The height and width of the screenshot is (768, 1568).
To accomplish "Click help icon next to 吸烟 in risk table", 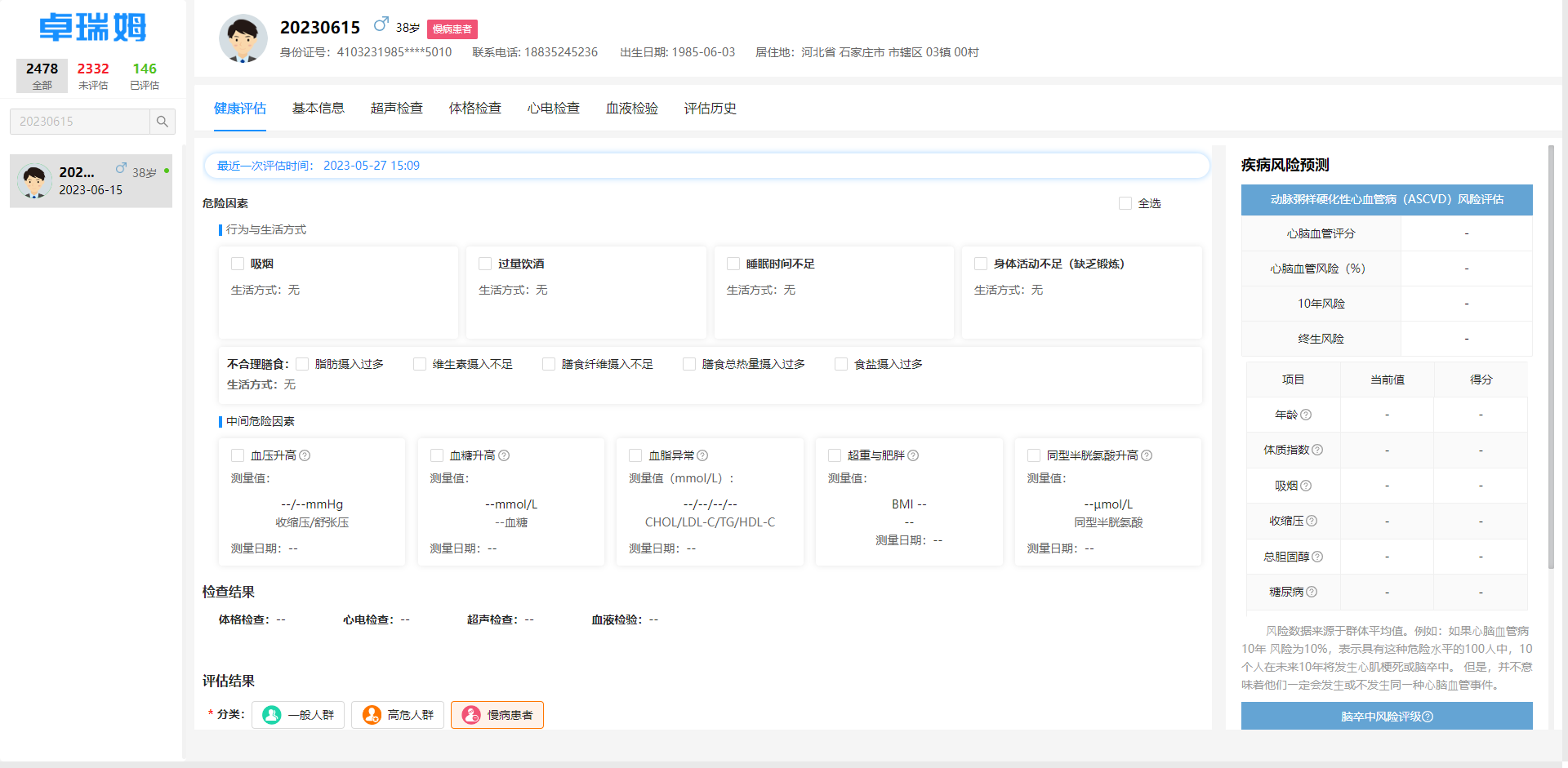I will pos(1306,486).
